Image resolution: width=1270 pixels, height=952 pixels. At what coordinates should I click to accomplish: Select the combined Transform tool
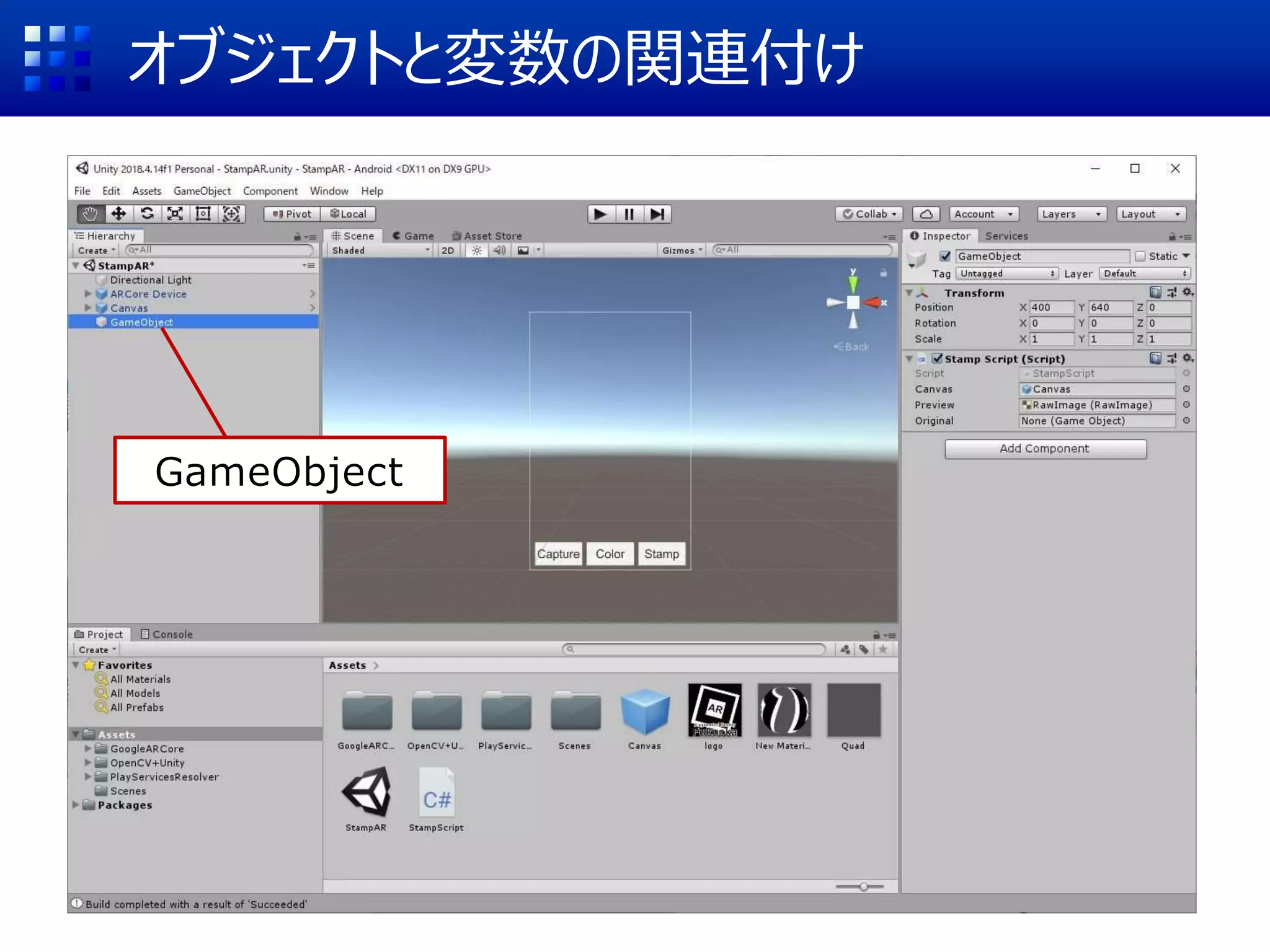[x=232, y=214]
